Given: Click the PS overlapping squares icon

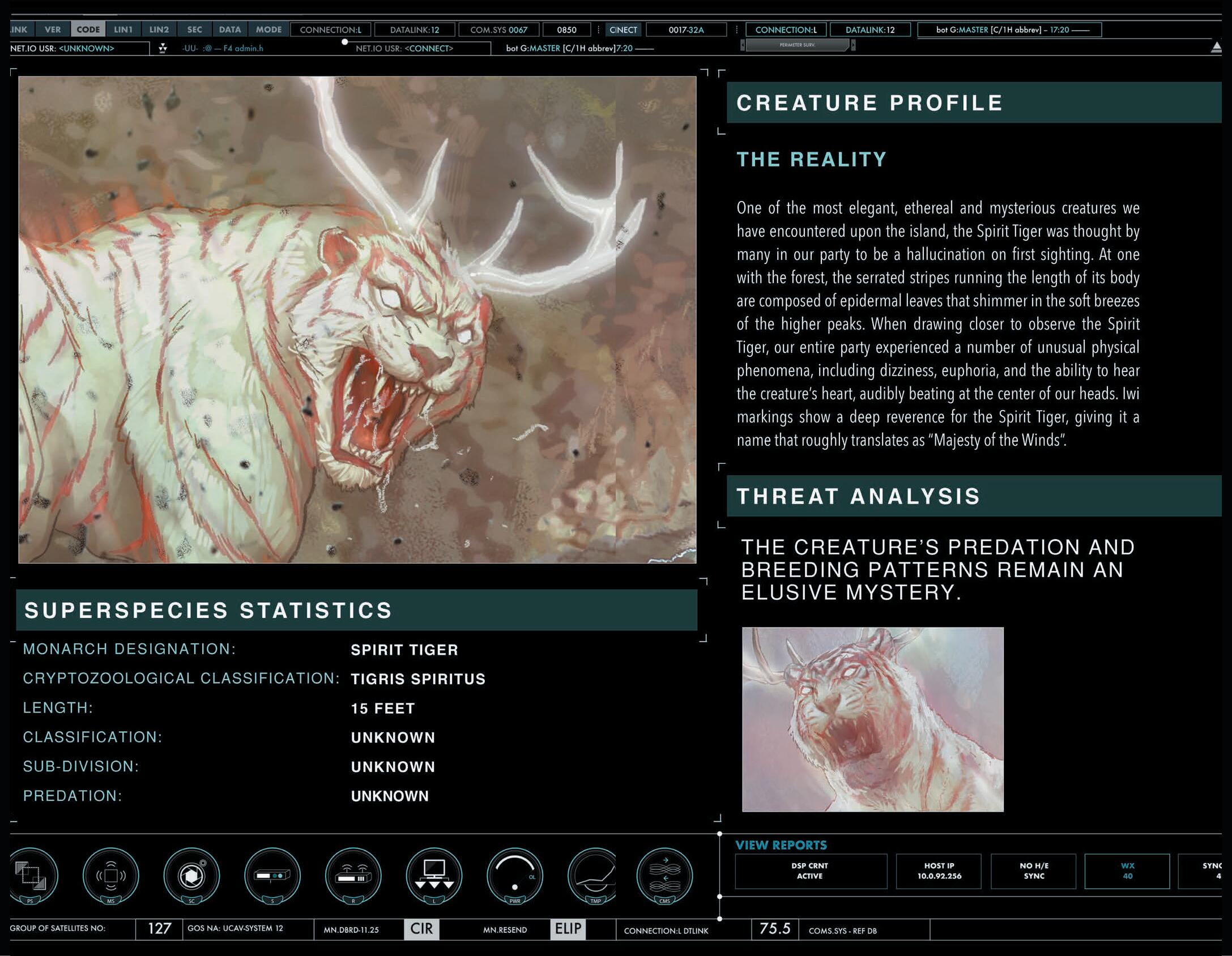Looking at the screenshot, I should coord(31,875).
